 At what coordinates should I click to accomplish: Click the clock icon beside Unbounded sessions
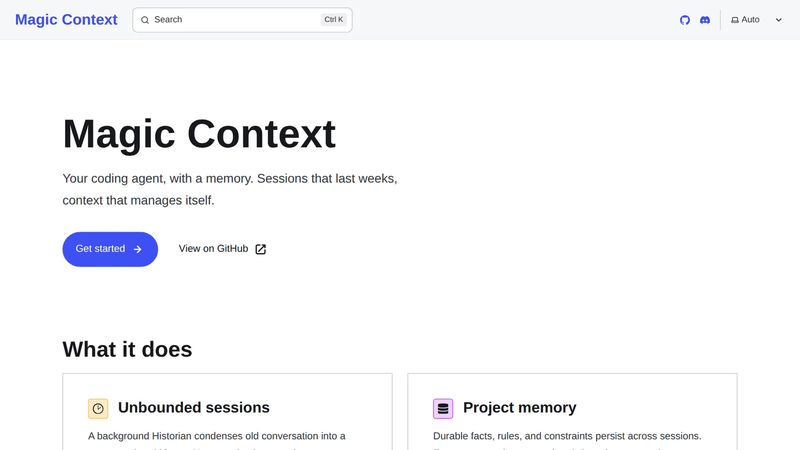coord(98,409)
